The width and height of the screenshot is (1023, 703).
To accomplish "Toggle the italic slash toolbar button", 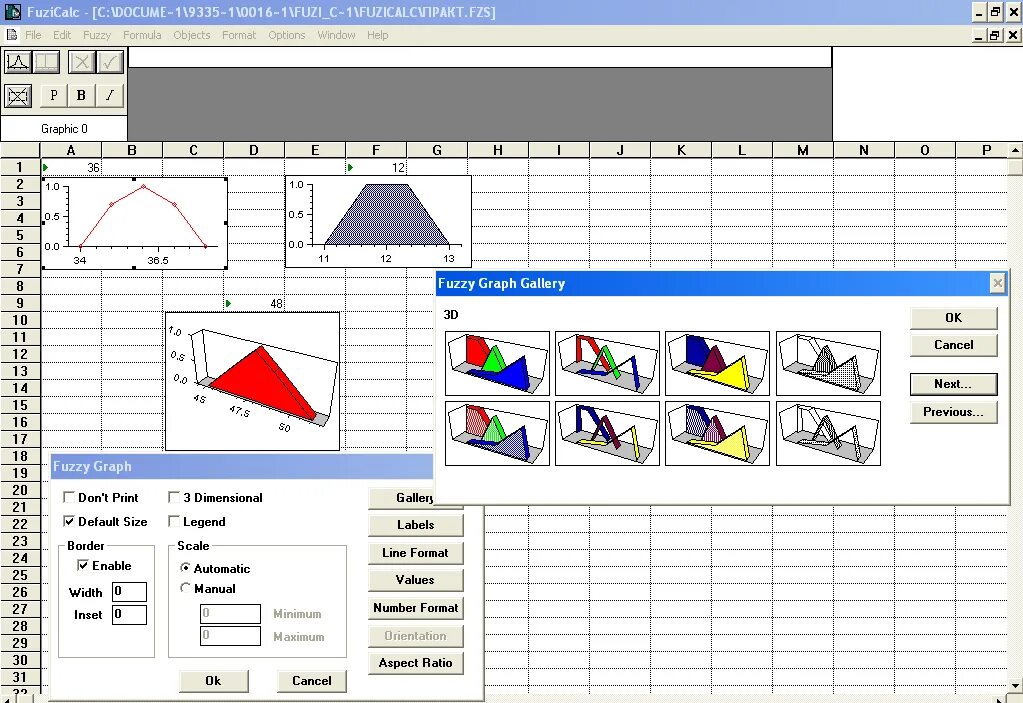I will point(110,95).
